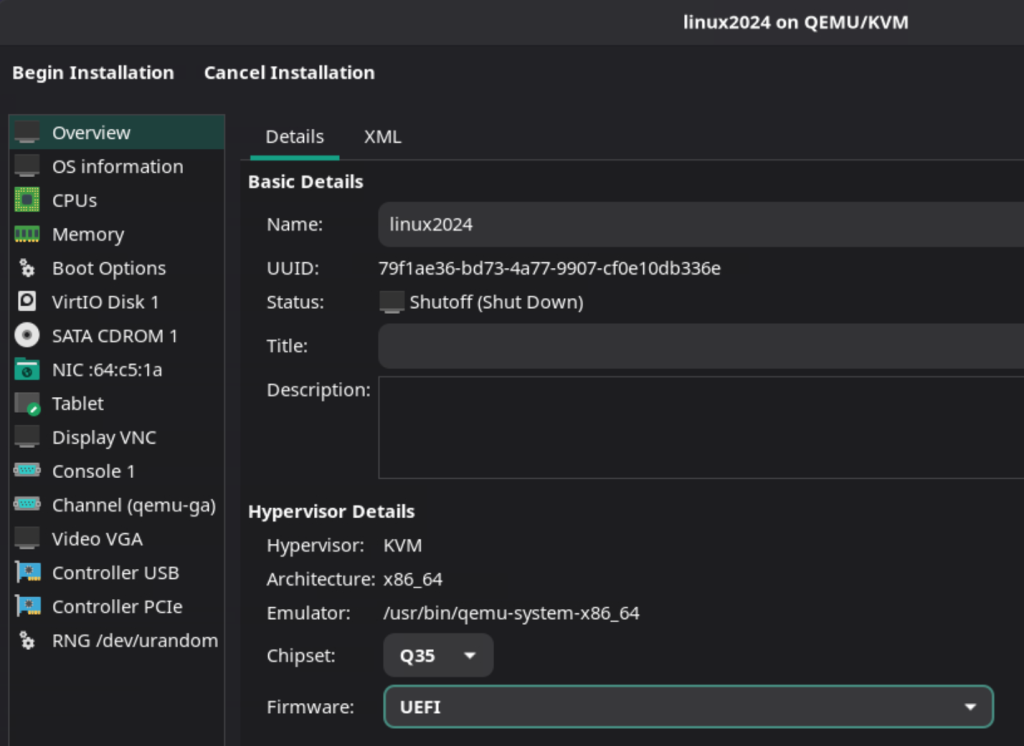This screenshot has height=746, width=1024.
Task: Click the Description text area
Action: click(x=701, y=427)
